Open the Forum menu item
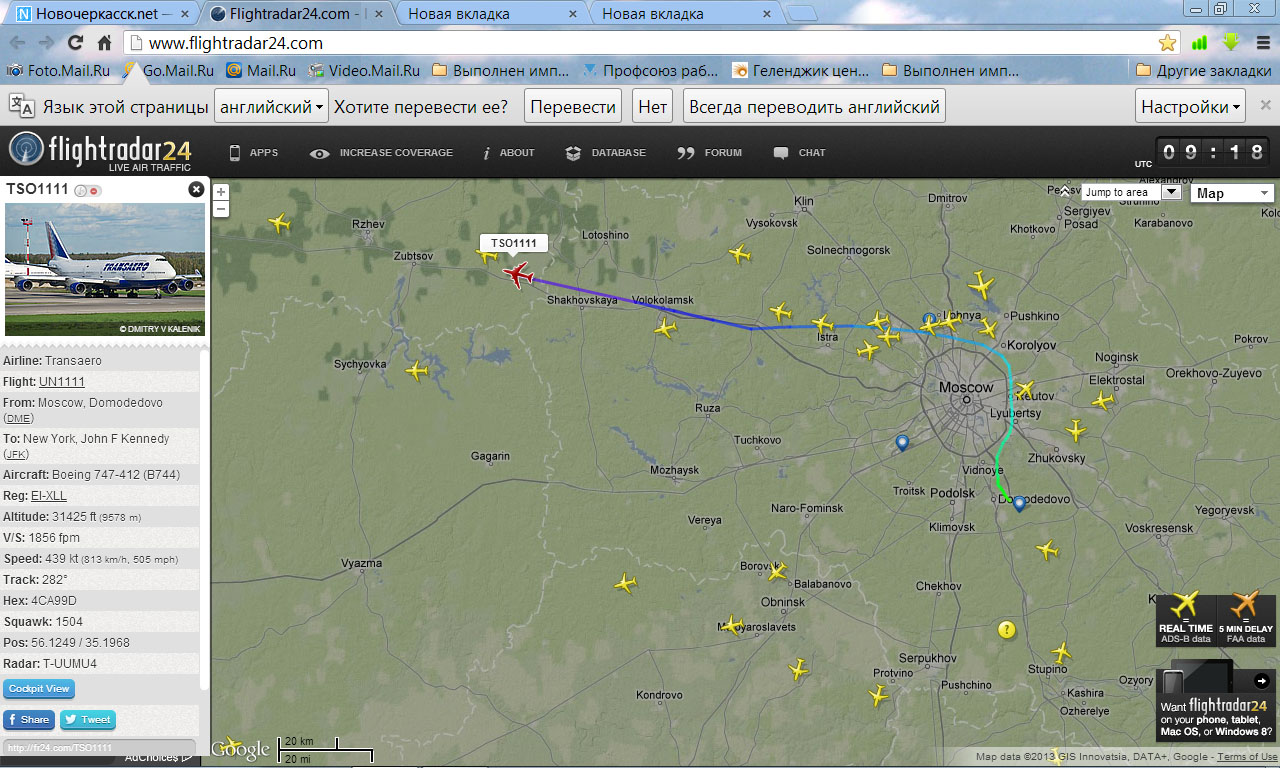 pos(710,153)
